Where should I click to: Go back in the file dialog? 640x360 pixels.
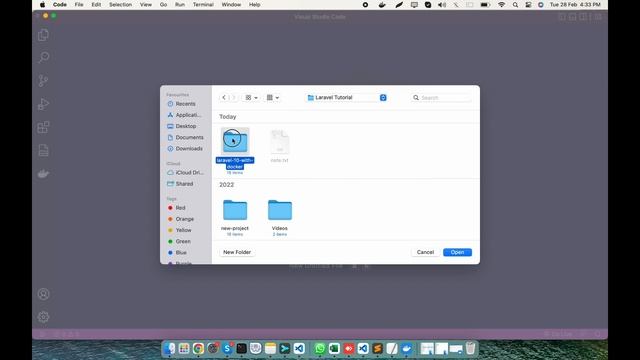(x=224, y=98)
